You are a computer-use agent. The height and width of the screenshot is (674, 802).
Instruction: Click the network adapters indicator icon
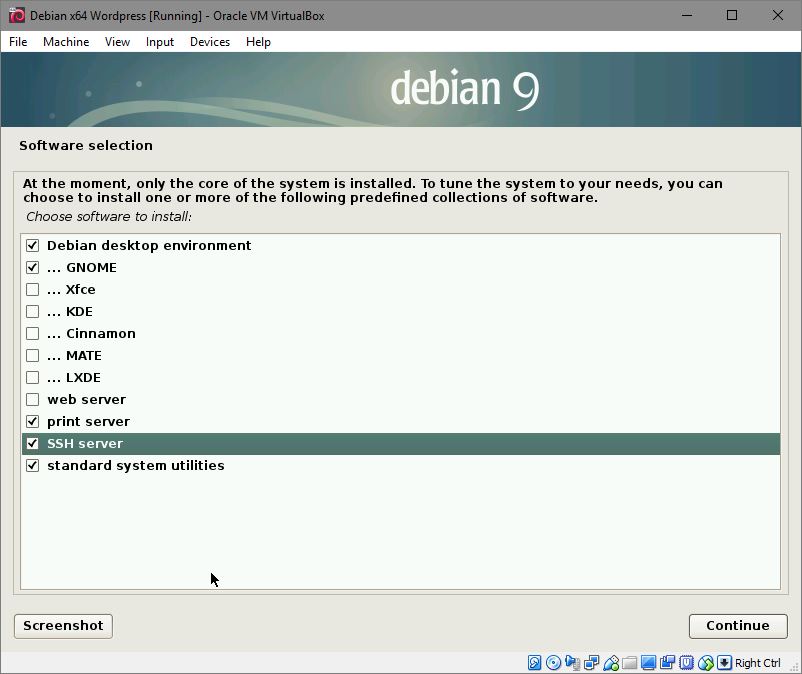click(x=592, y=663)
